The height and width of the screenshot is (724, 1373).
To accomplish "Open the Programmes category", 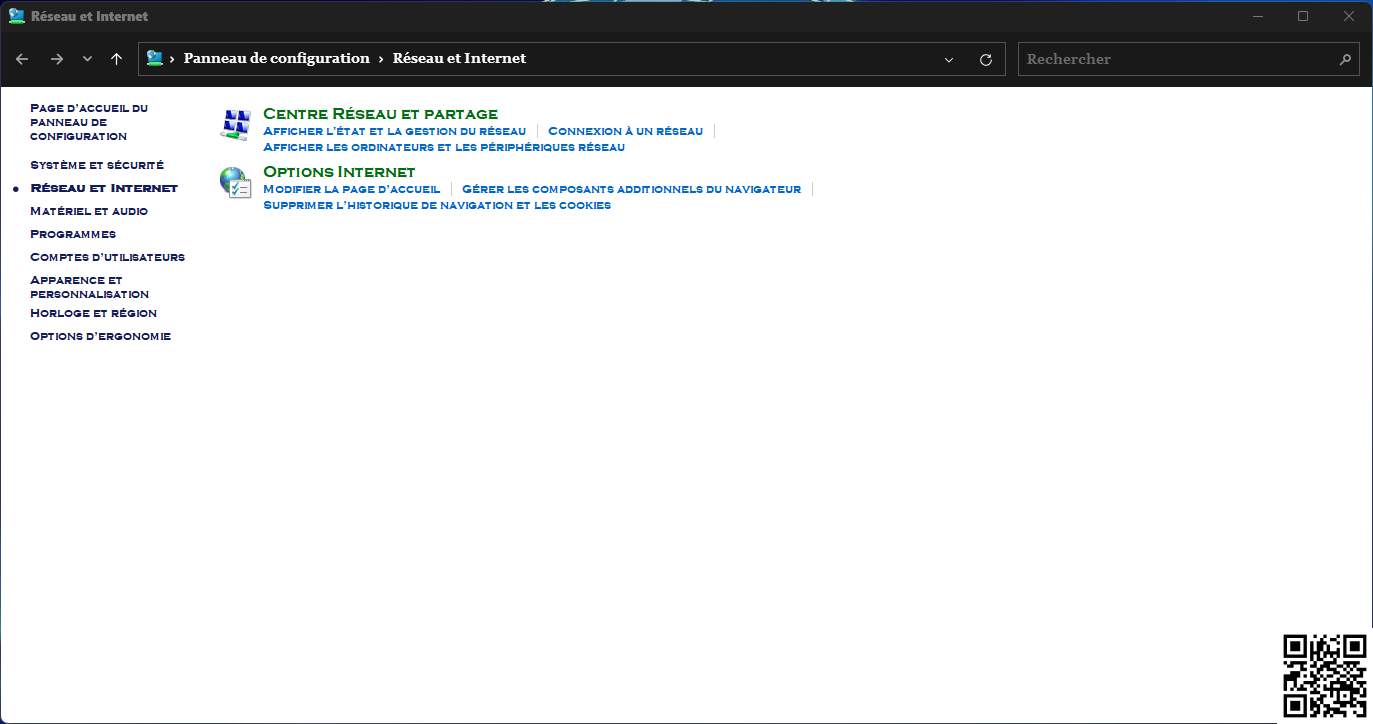I will (73, 234).
